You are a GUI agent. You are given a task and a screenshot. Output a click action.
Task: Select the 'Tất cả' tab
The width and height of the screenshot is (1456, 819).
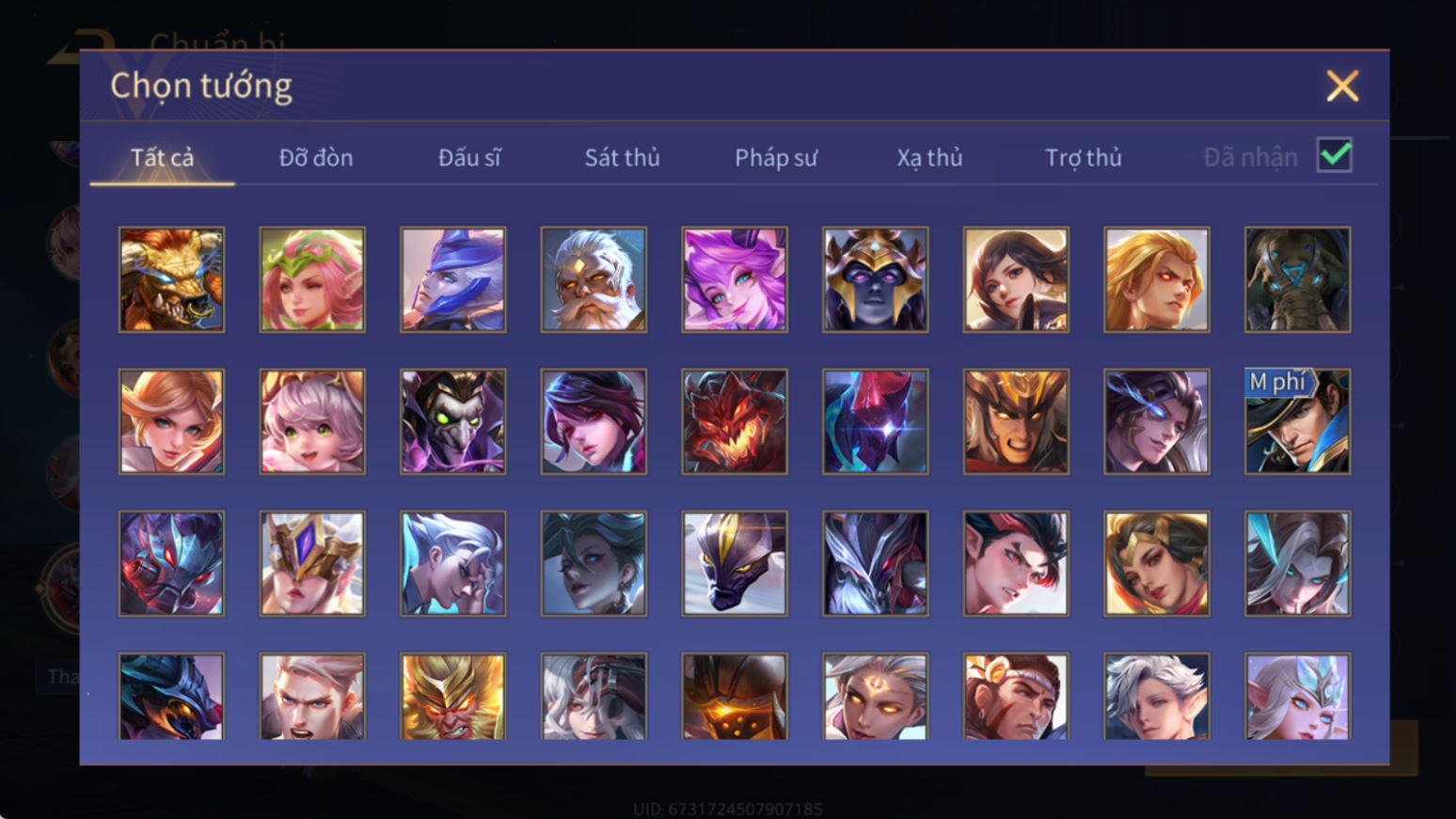[162, 157]
